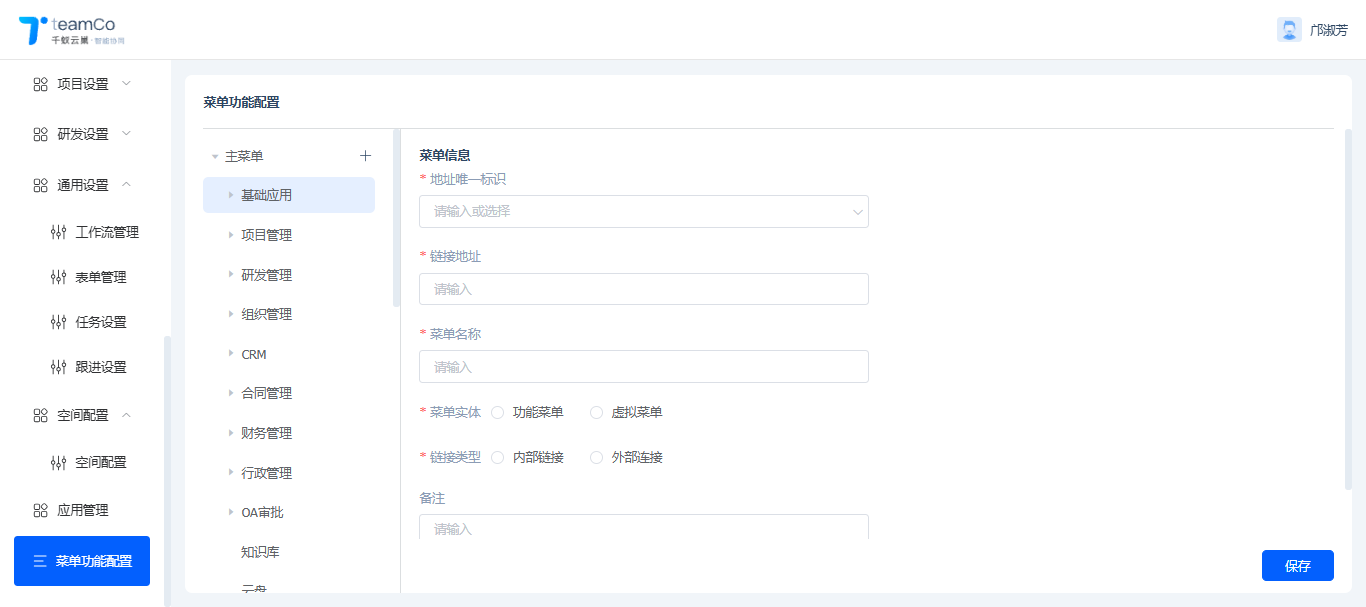Image resolution: width=1366 pixels, height=607 pixels.
Task: Click the menu tree vertical scrollbar
Action: coord(396,218)
